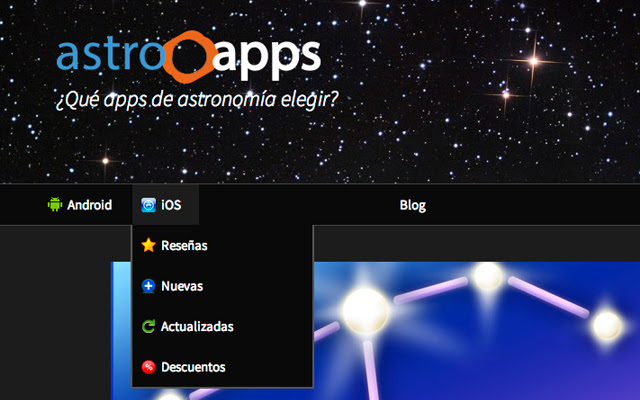Open the Android menu item
The width and height of the screenshot is (640, 400).
point(80,204)
